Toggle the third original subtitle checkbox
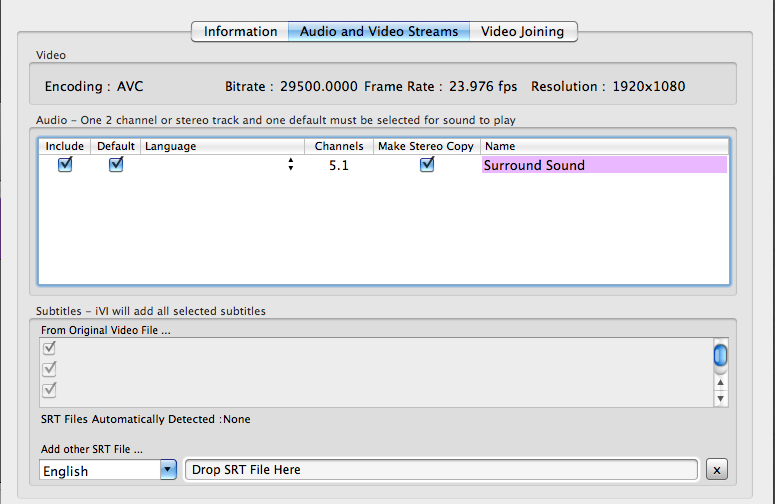The image size is (775, 504). [x=49, y=389]
